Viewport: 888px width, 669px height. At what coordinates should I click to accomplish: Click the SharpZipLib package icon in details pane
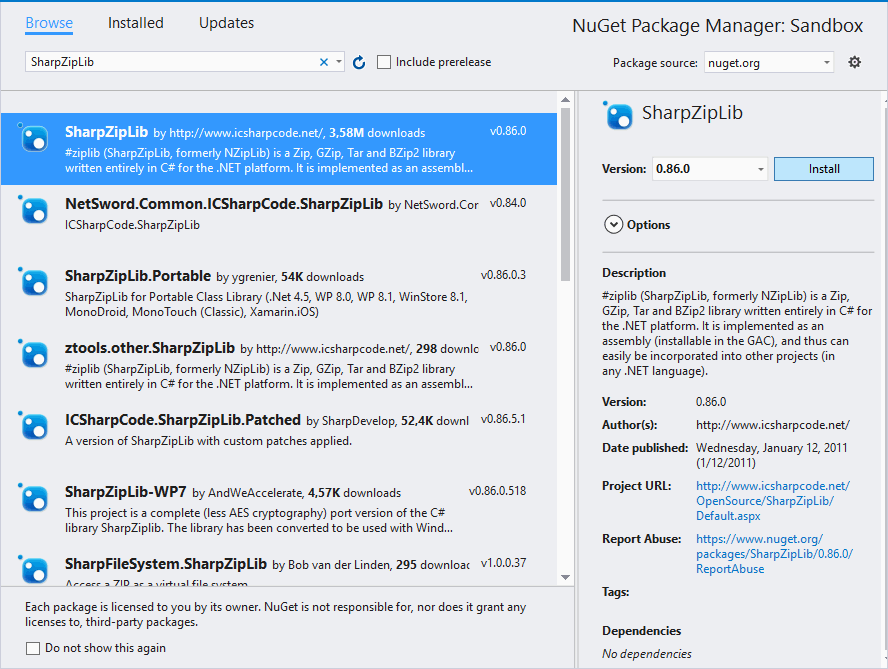pyautogui.click(x=618, y=116)
